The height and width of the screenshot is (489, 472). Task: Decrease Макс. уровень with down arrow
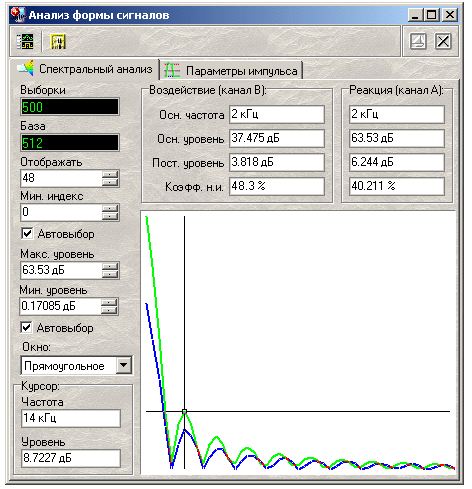(x=110, y=274)
